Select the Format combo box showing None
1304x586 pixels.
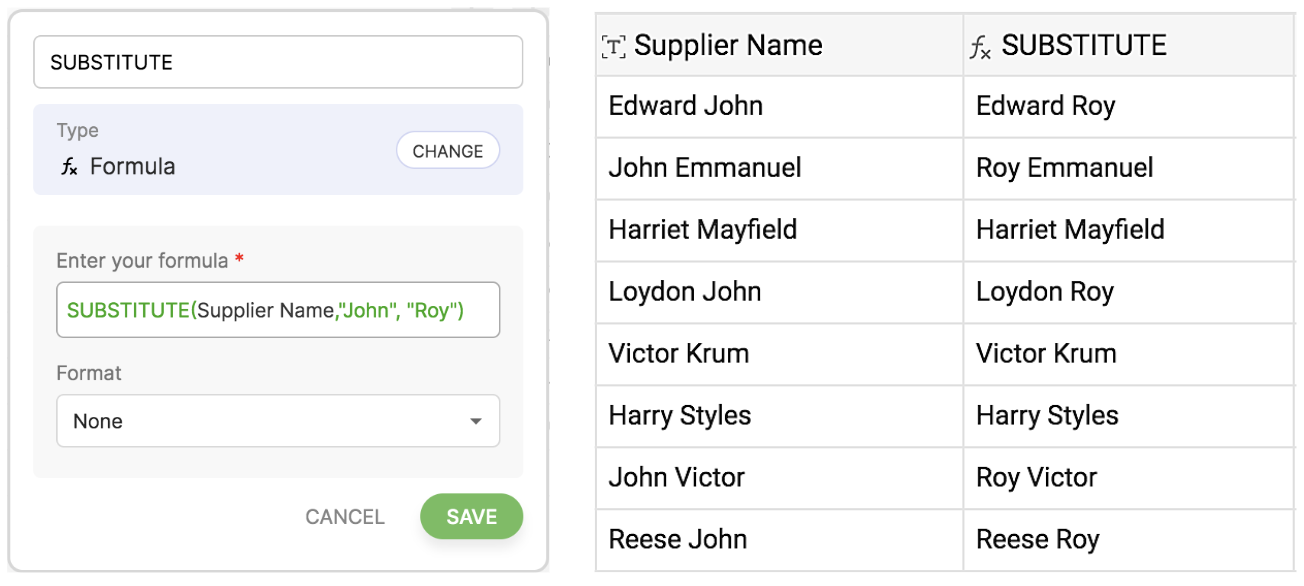(x=277, y=421)
